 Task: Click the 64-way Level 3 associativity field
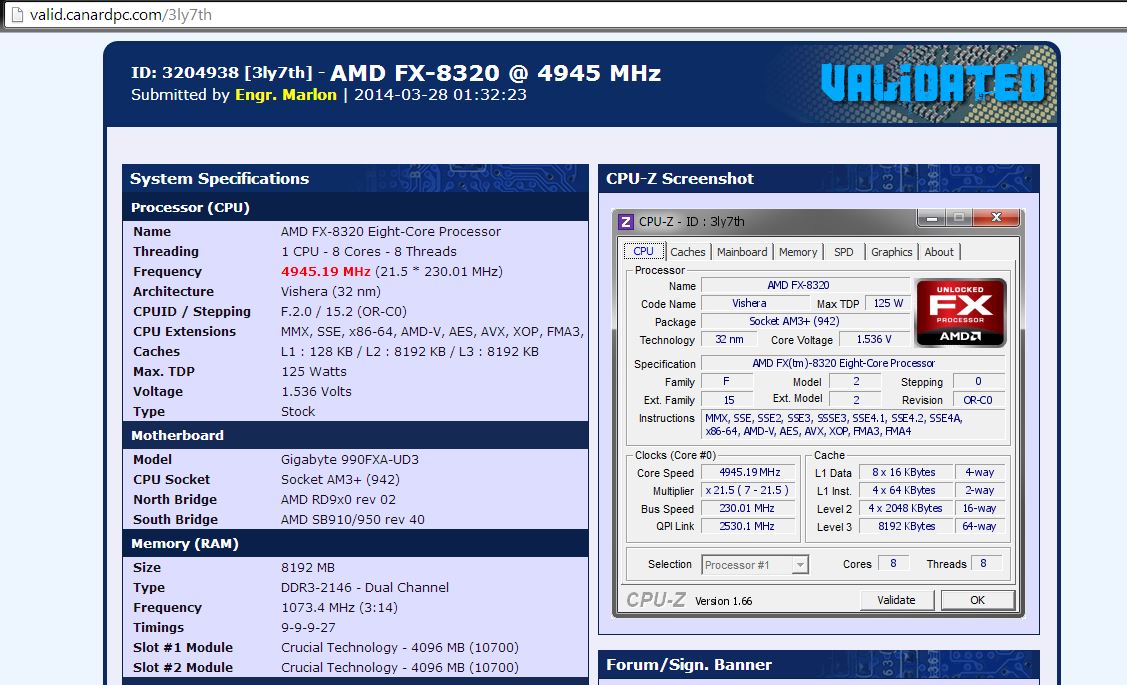pyautogui.click(x=980, y=526)
